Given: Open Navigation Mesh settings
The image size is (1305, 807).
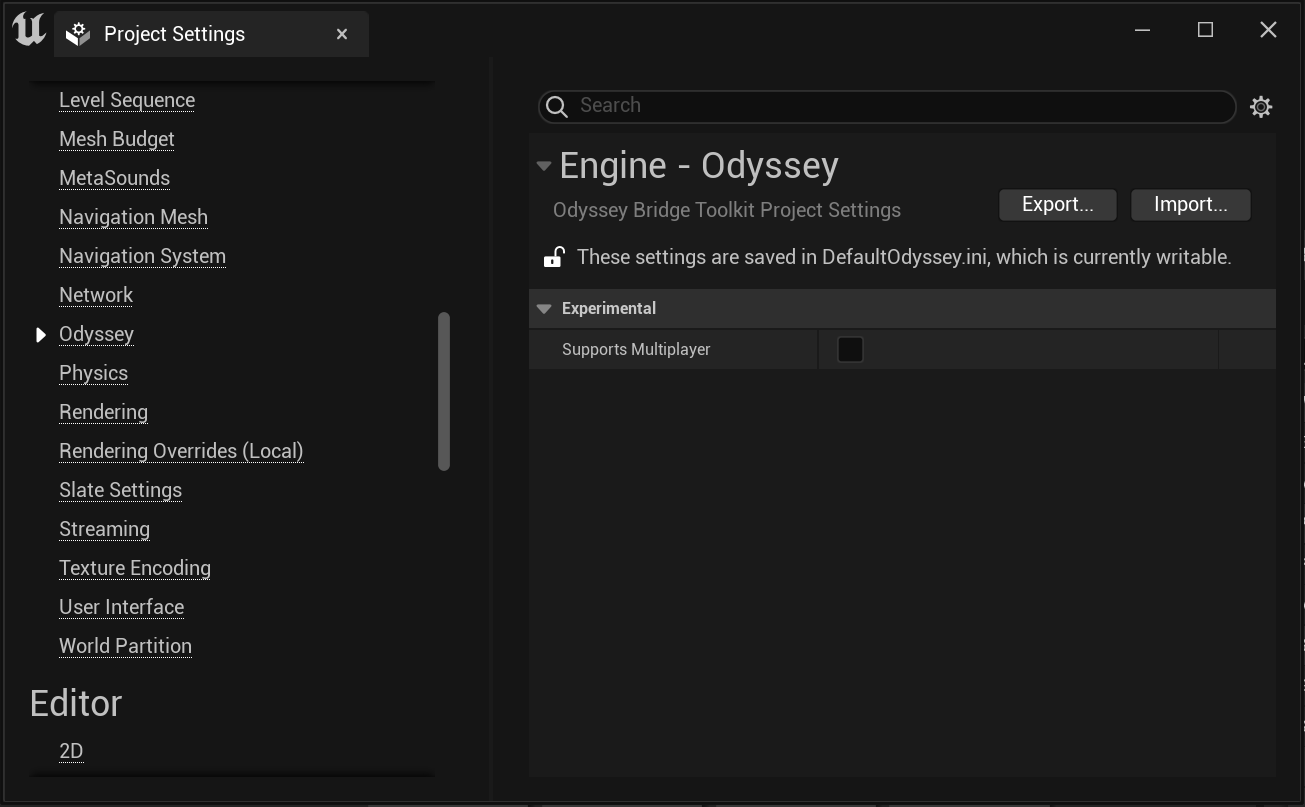Looking at the screenshot, I should 133,217.
